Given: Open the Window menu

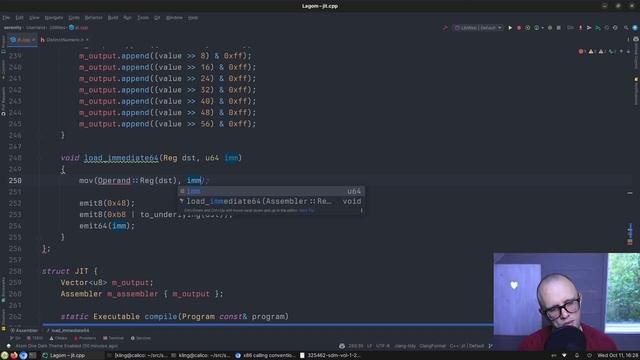Looking at the screenshot, I should pyautogui.click(x=174, y=18).
